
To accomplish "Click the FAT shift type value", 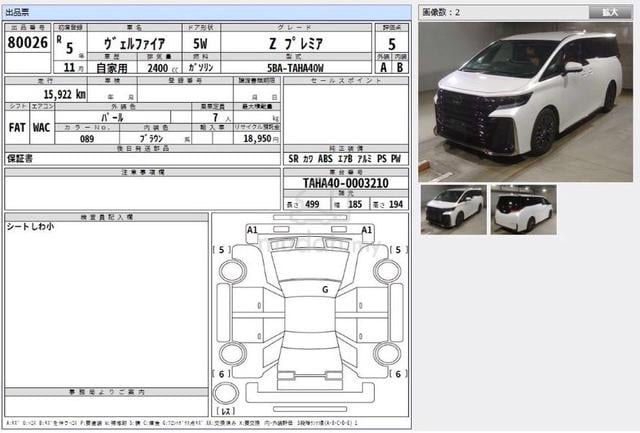I will (x=17, y=128).
